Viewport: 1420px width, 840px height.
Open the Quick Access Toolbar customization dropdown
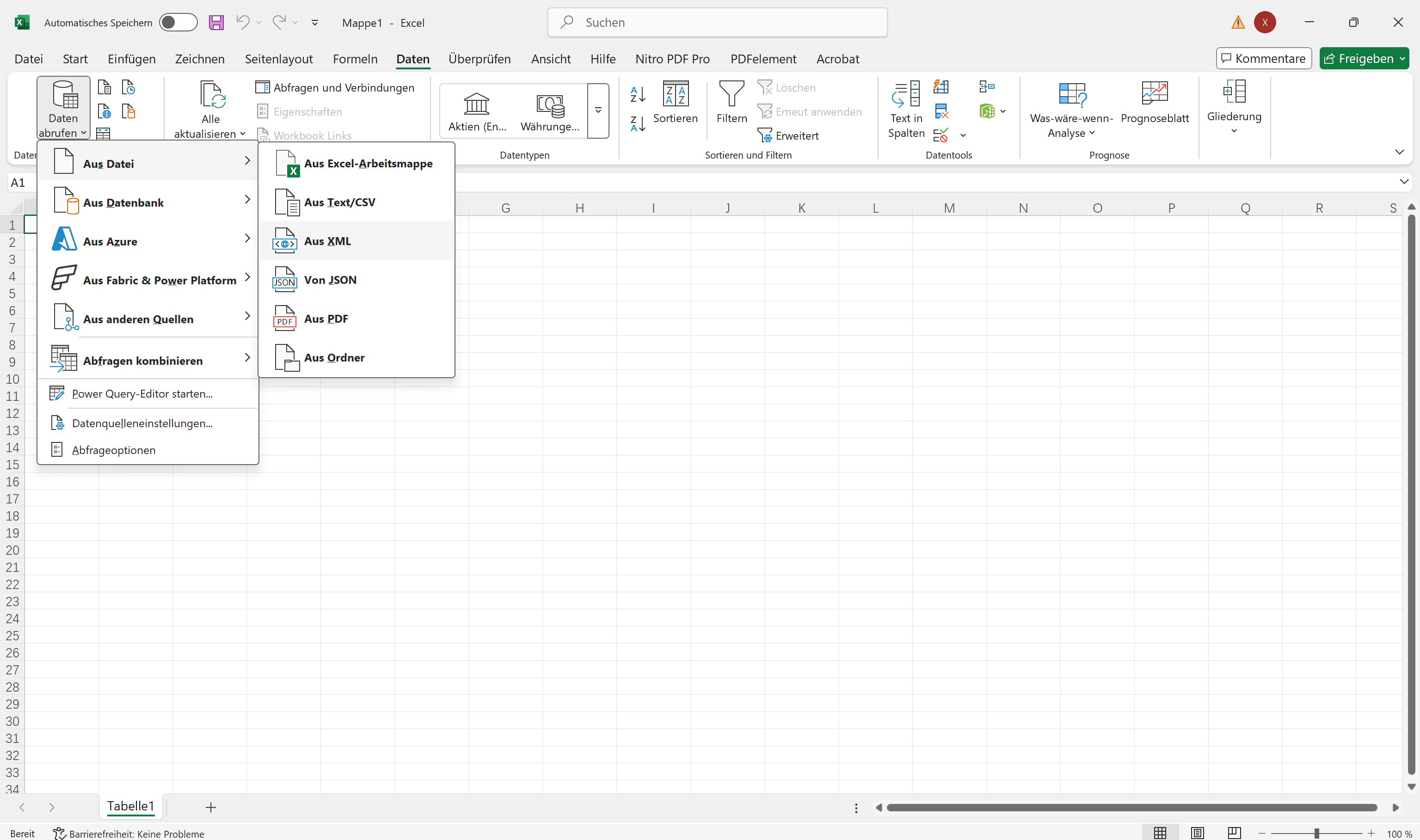[315, 23]
